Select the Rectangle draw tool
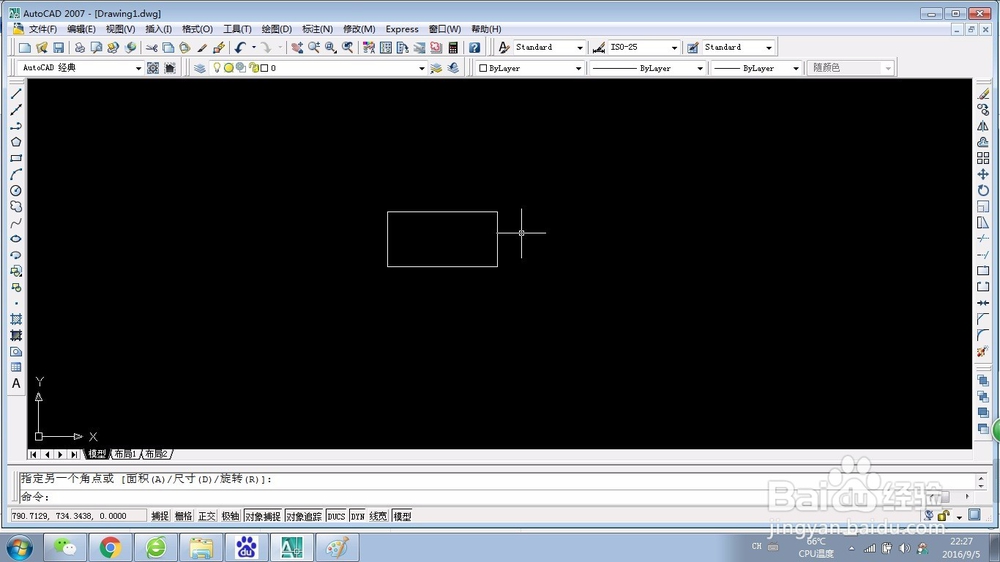Screen dimensions: 1000x562 (16, 158)
